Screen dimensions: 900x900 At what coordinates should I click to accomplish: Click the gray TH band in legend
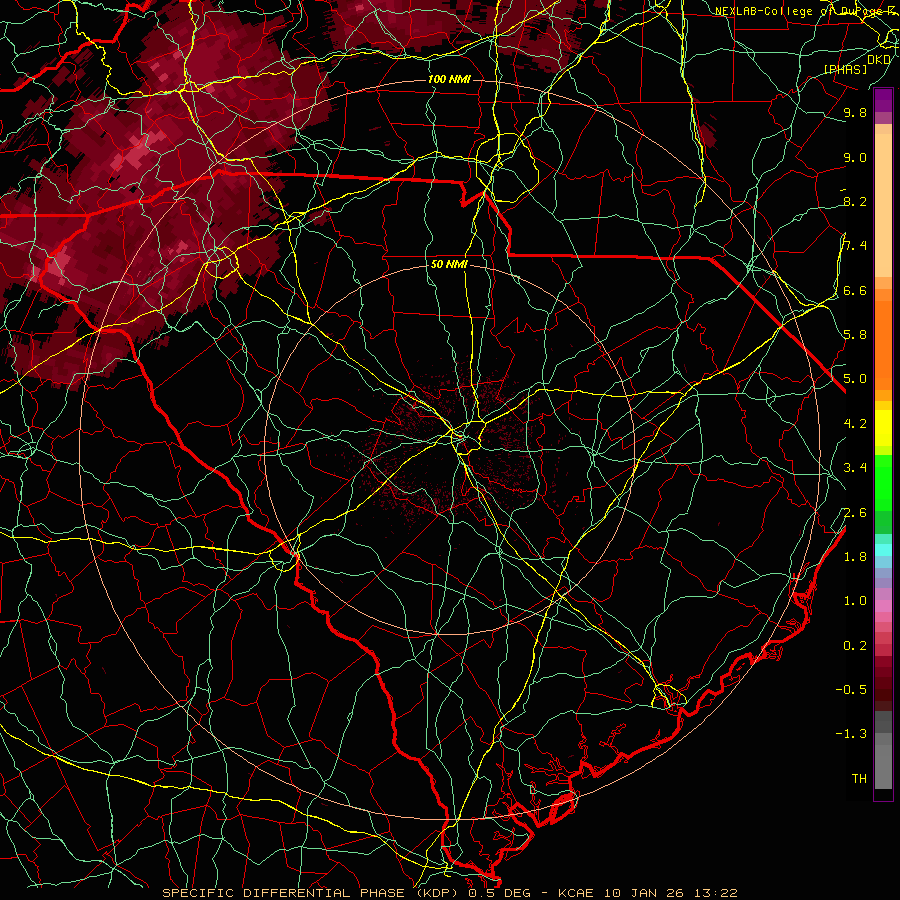[x=883, y=769]
